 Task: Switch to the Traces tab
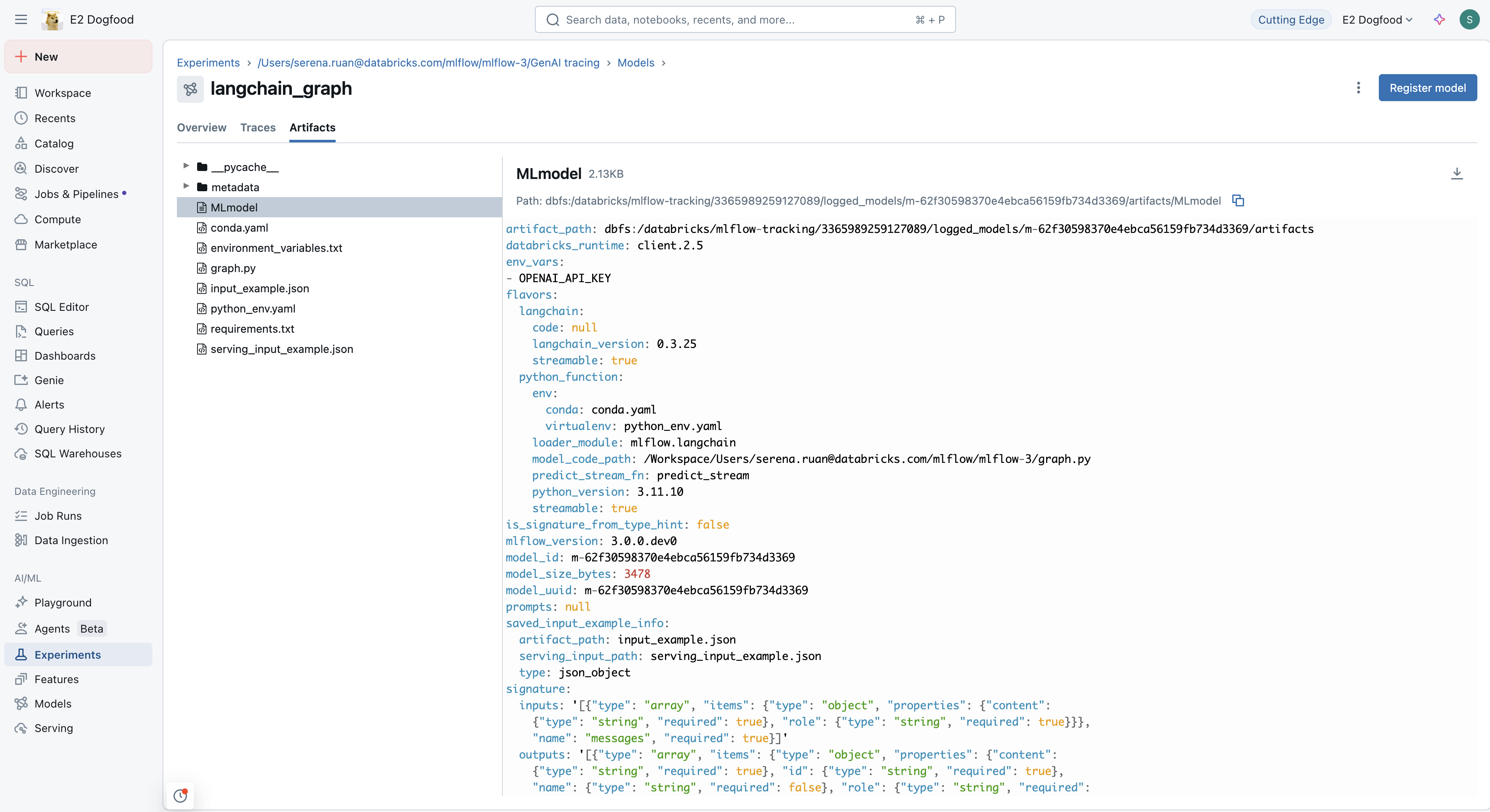click(x=257, y=127)
